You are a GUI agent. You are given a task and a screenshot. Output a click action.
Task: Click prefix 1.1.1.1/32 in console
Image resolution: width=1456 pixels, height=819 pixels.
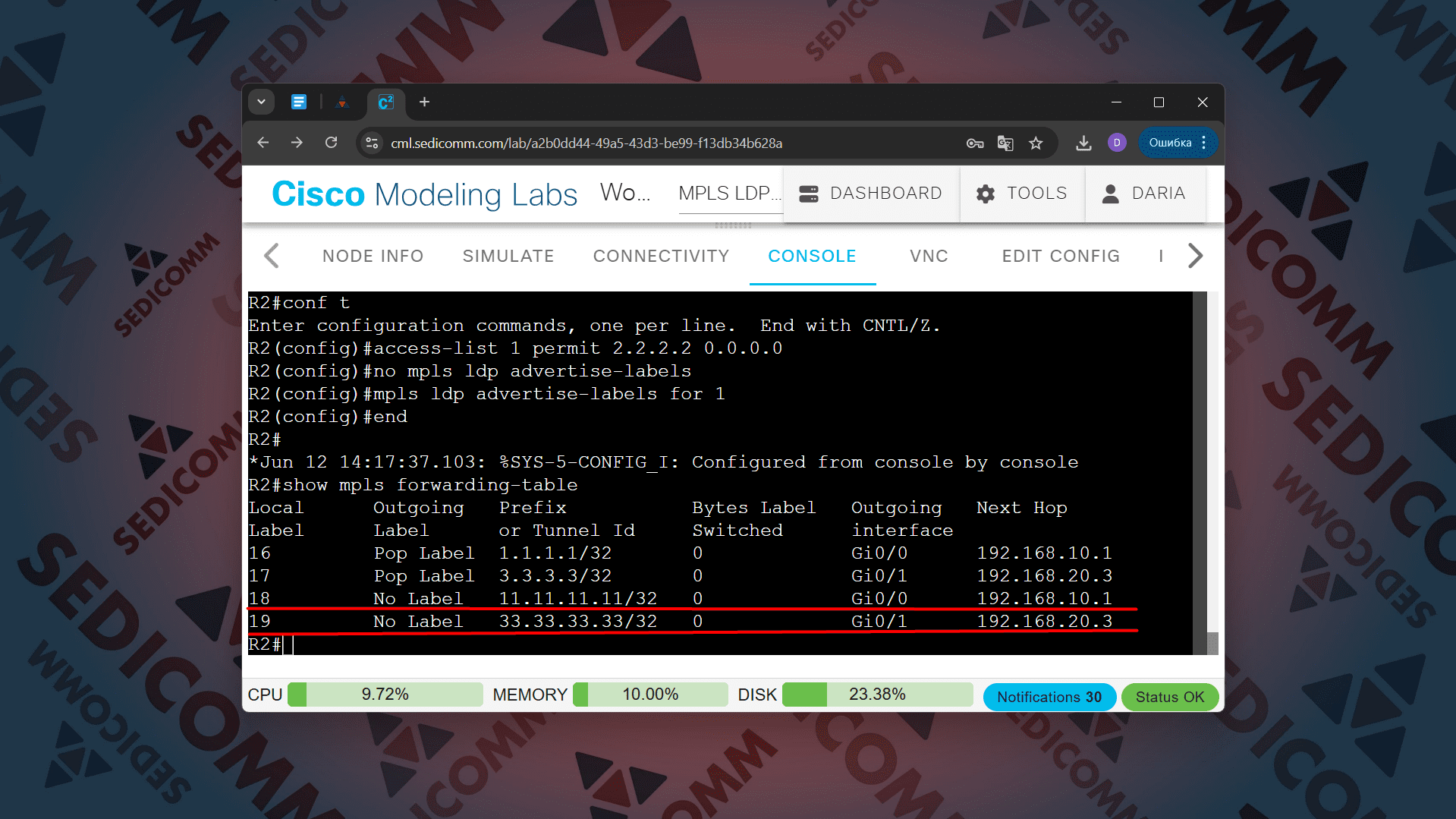[x=555, y=553]
